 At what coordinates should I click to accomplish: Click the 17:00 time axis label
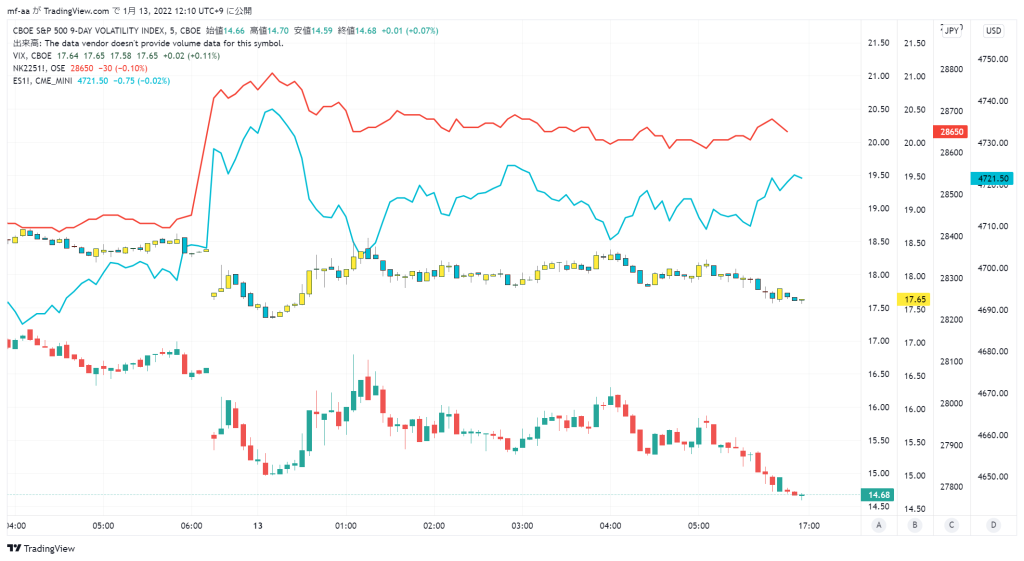click(x=809, y=526)
